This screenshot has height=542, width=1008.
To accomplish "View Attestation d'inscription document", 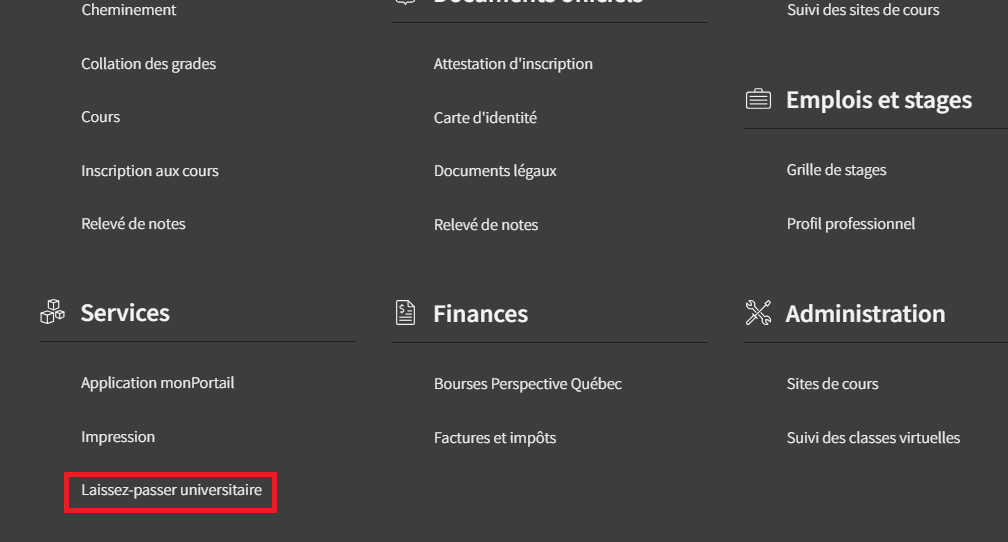I will (x=513, y=64).
